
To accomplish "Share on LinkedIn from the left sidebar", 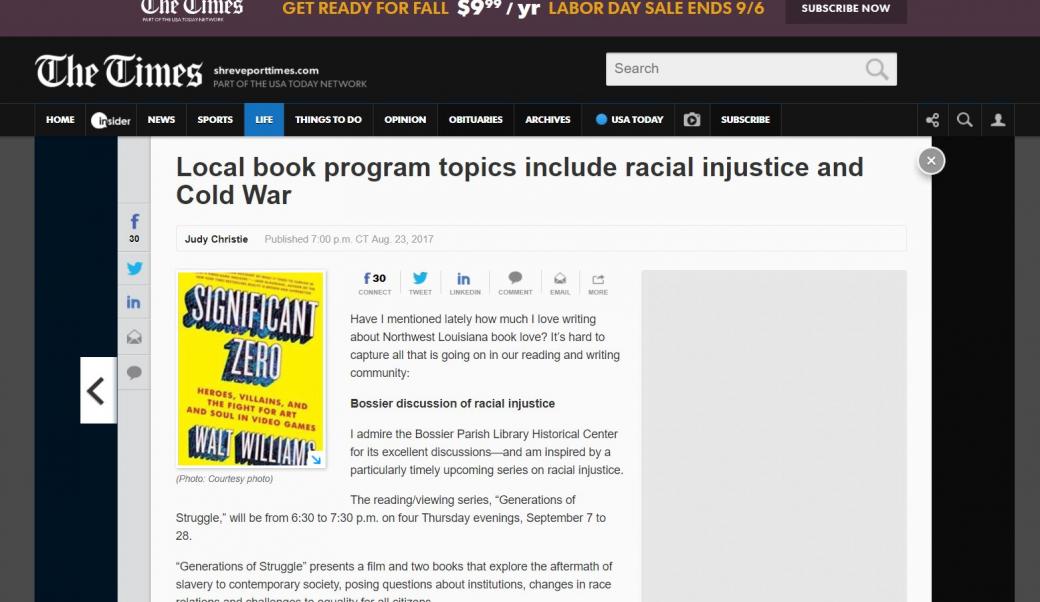I will (134, 303).
